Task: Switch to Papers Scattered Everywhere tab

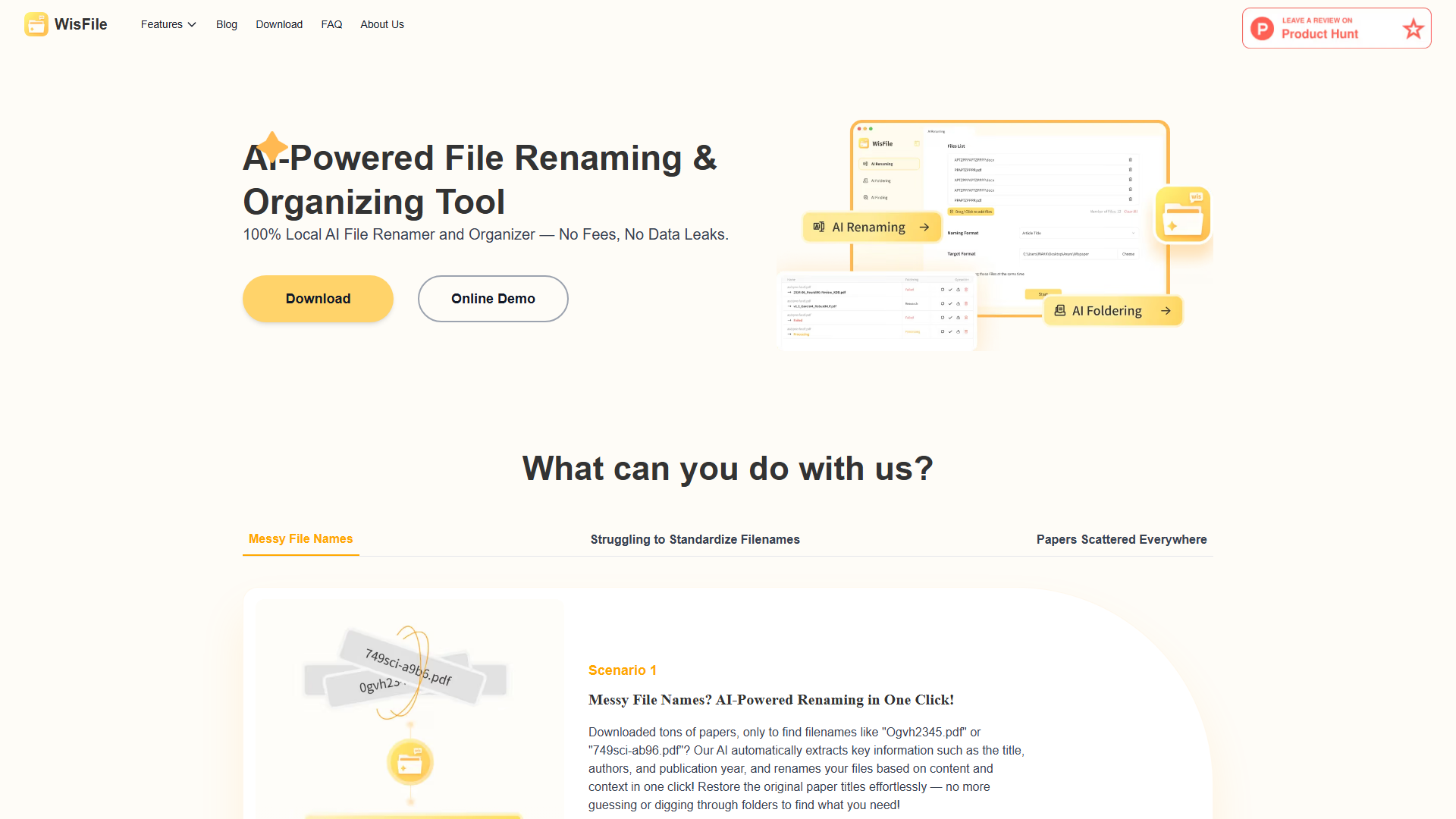Action: [x=1122, y=539]
